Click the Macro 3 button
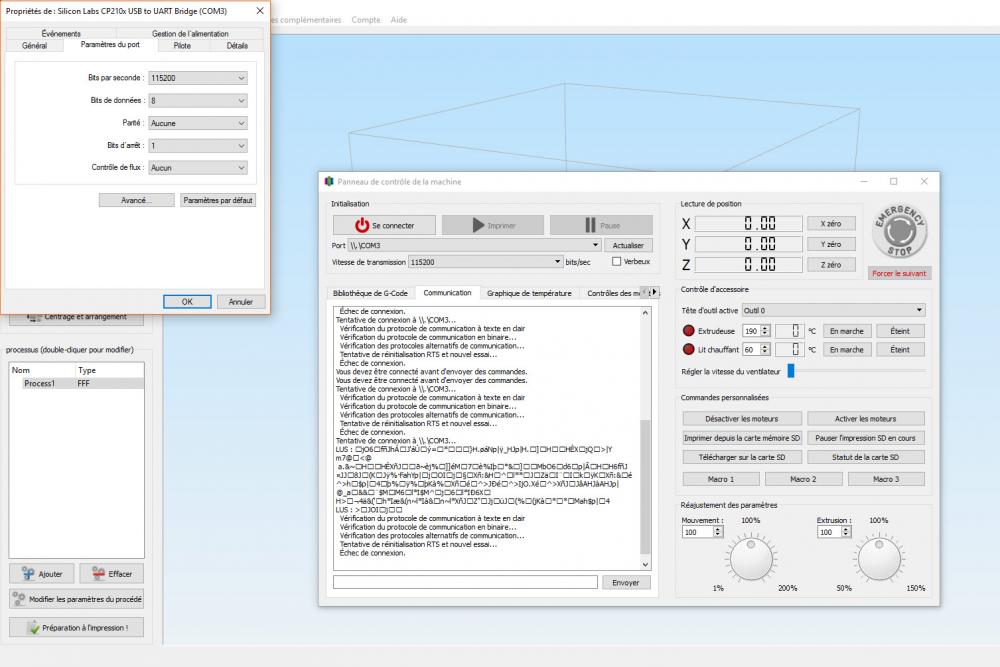1000x667 pixels. tap(886, 479)
